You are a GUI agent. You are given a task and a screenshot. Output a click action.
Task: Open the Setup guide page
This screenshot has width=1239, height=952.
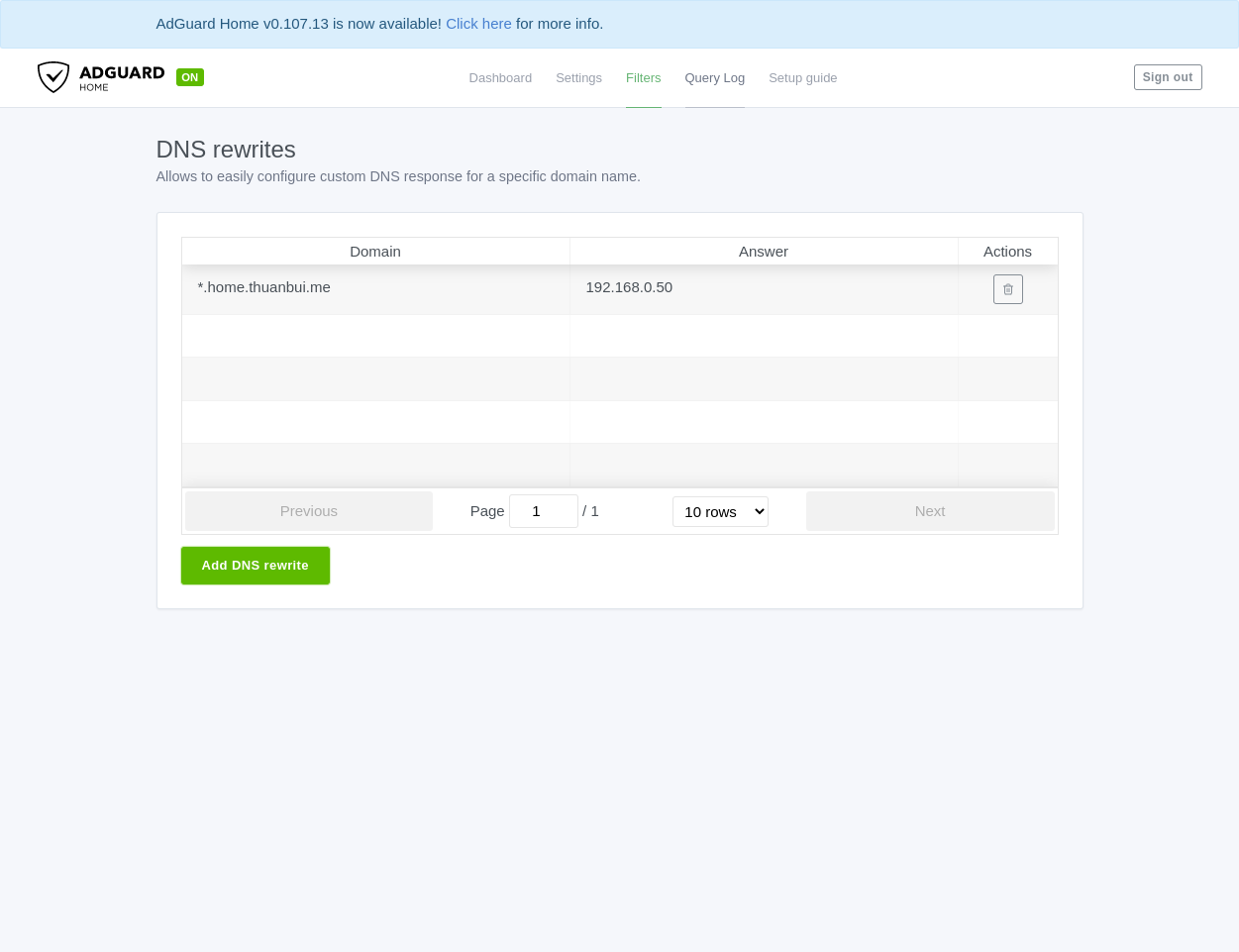click(x=802, y=78)
